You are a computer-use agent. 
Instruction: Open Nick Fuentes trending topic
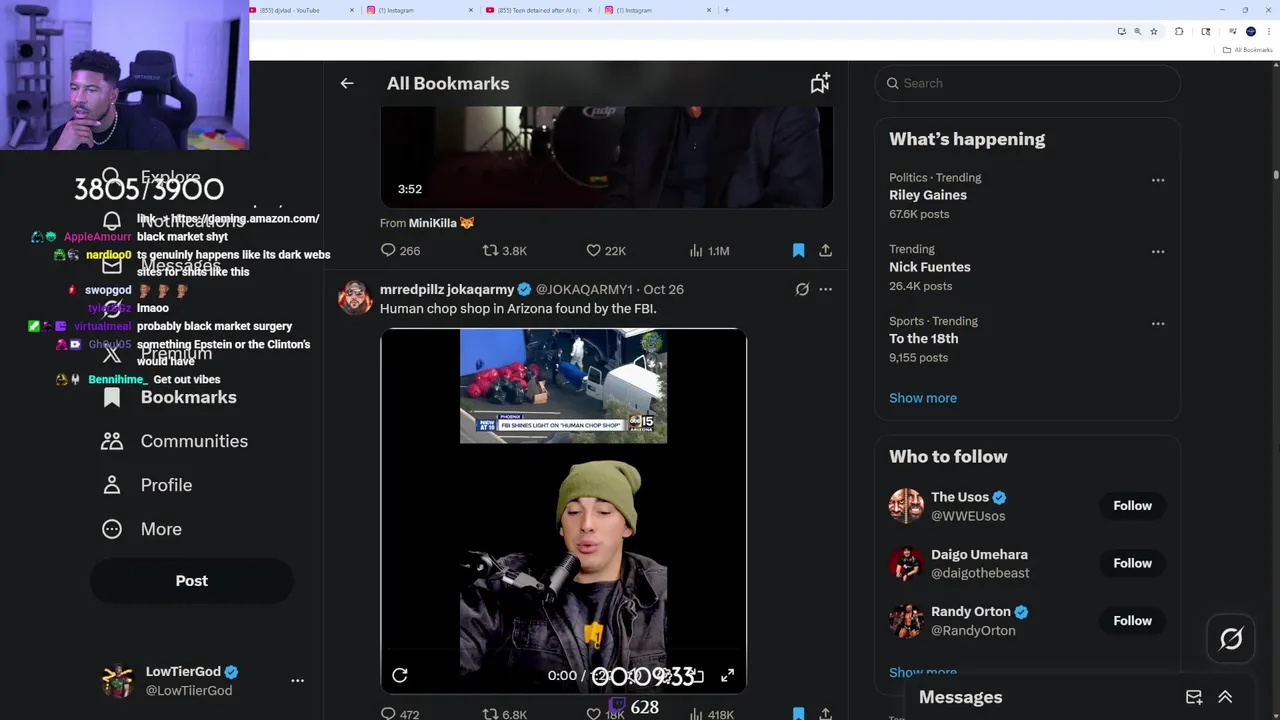click(929, 267)
